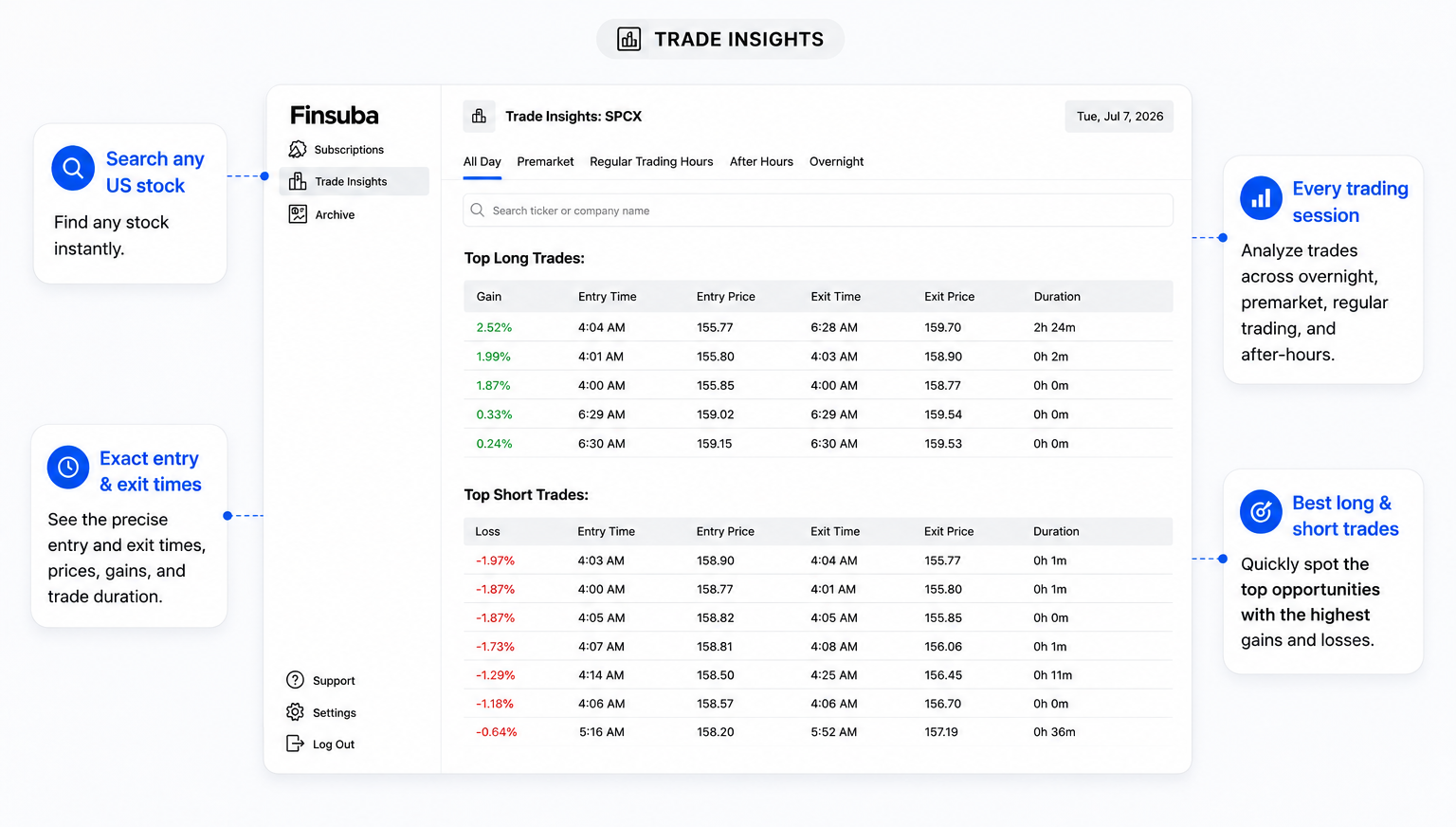
Task: Click the Finsuba logo
Action: [x=334, y=116]
